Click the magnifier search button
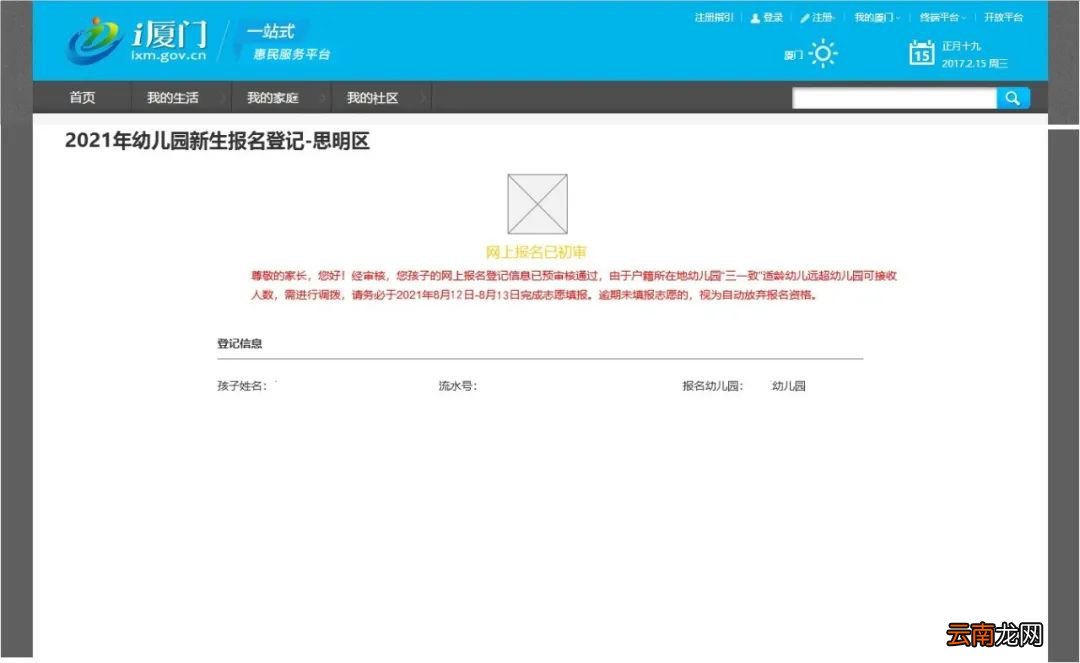The image size is (1080, 663). [1012, 98]
